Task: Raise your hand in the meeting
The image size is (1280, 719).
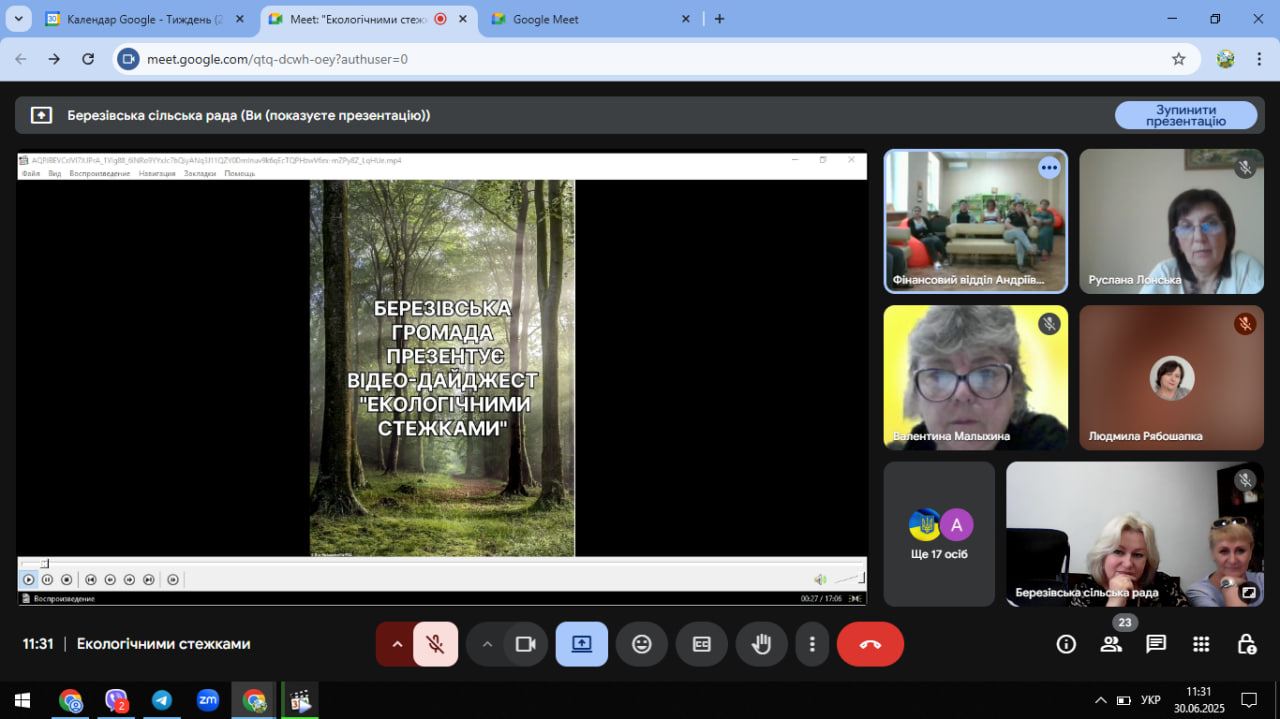Action: [762, 644]
